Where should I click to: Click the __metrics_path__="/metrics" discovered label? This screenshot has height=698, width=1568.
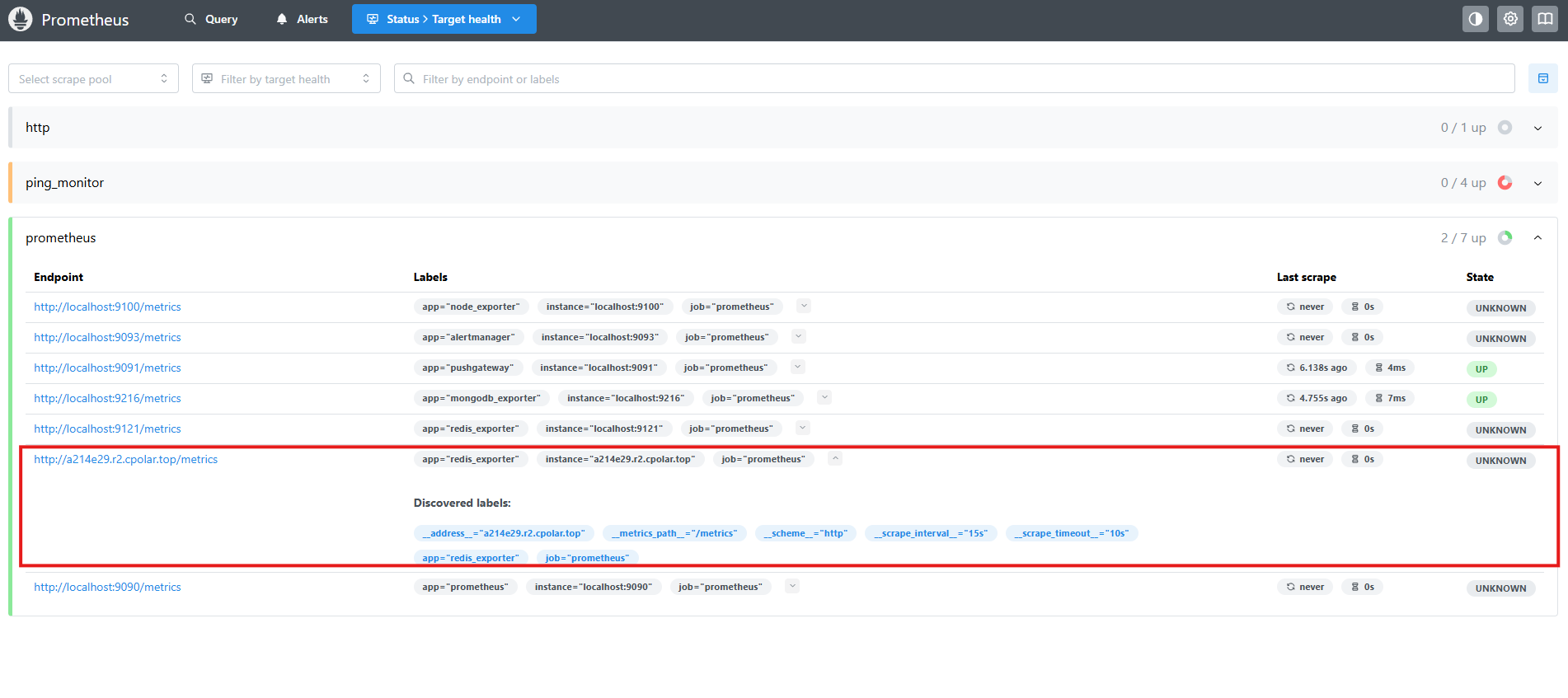(x=674, y=533)
